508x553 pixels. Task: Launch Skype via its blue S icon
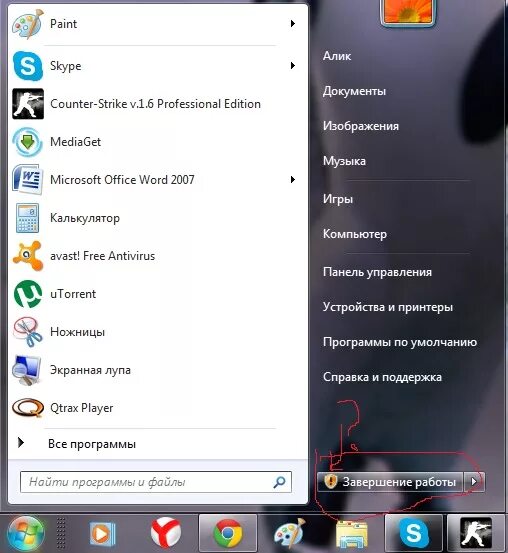tap(28, 66)
